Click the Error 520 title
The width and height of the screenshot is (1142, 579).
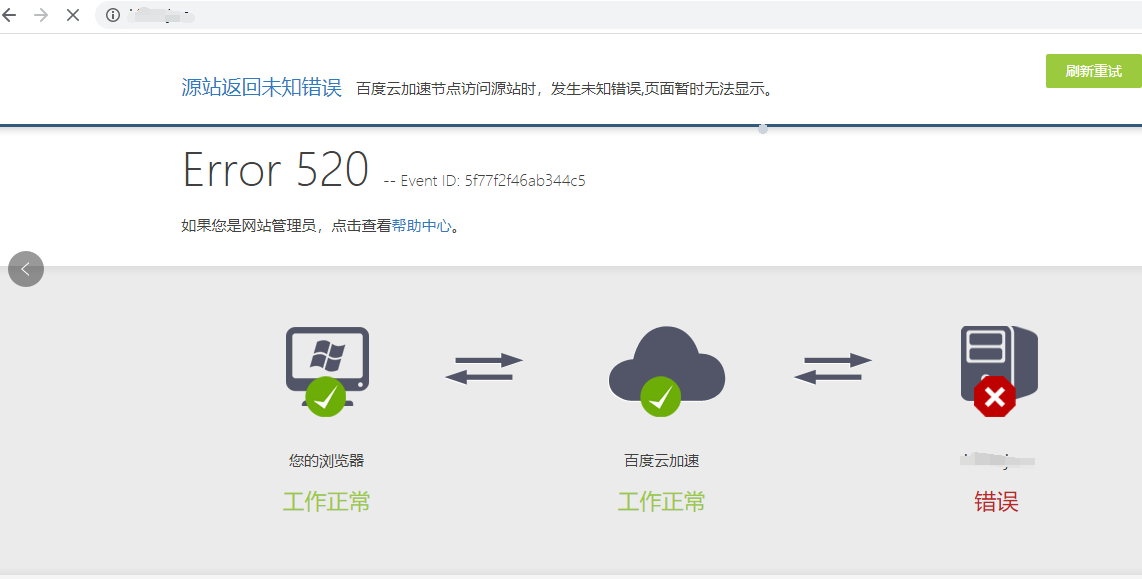275,170
